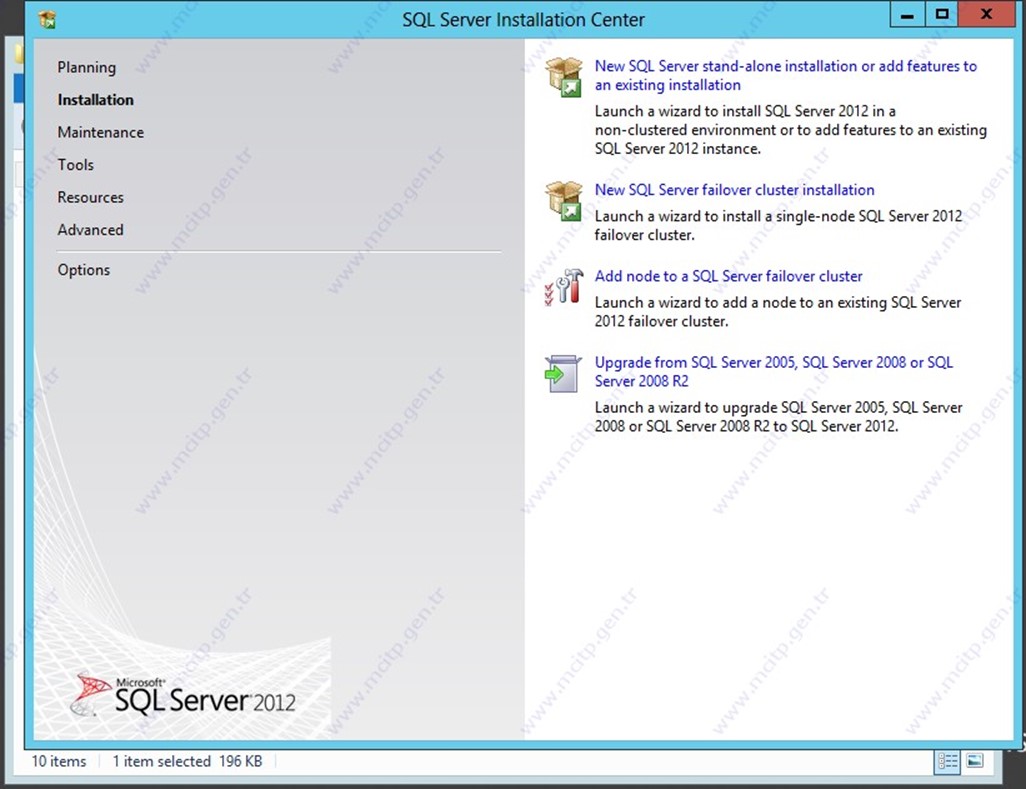1026x789 pixels.
Task: Click the SQL Server Installation Center title
Action: 523,20
